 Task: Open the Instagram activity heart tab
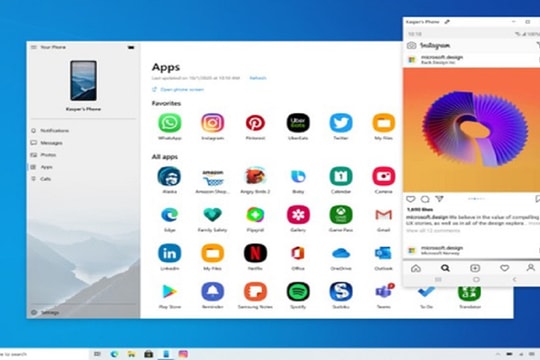pyautogui.click(x=505, y=268)
